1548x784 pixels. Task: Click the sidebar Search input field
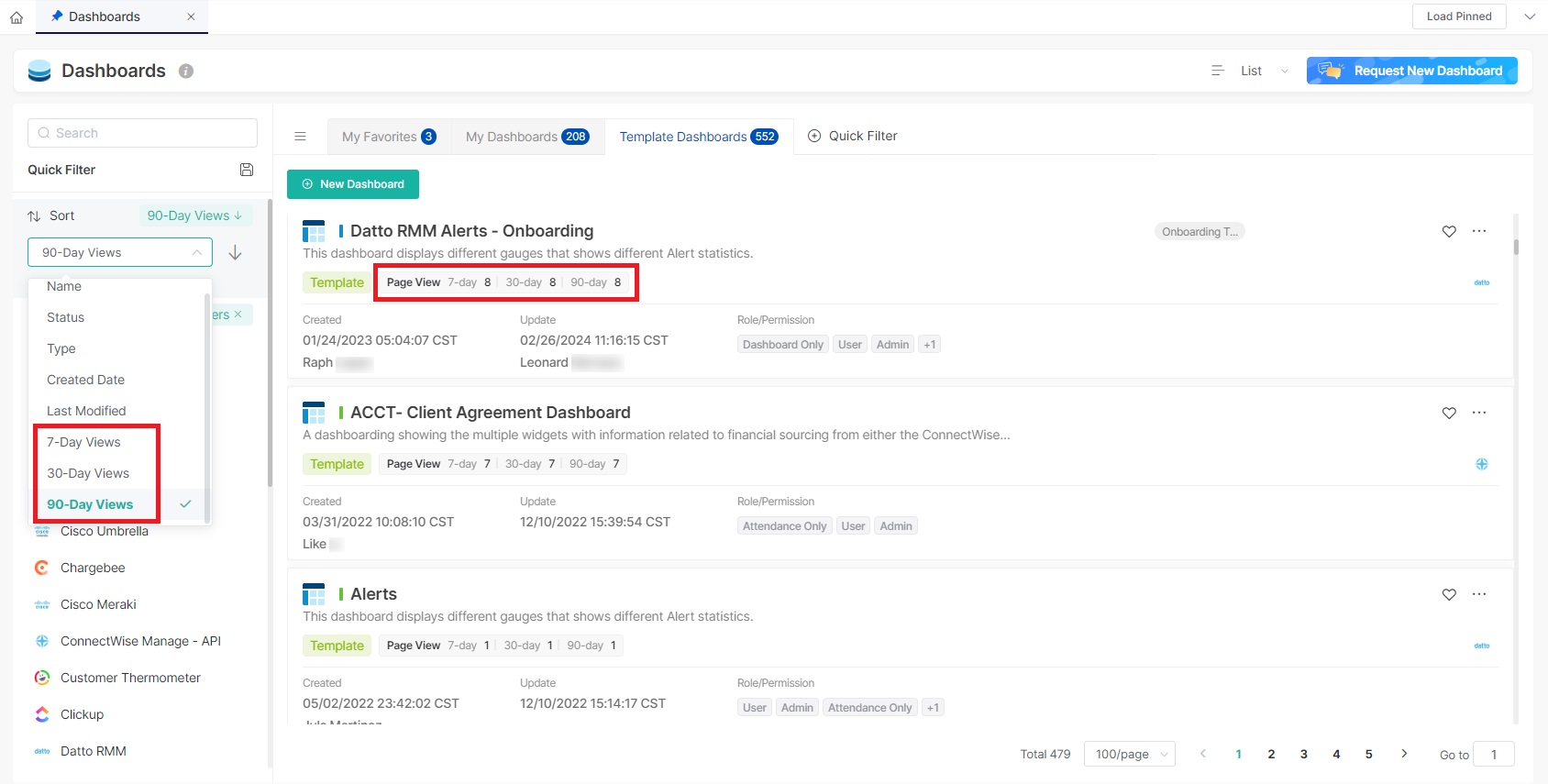click(143, 133)
